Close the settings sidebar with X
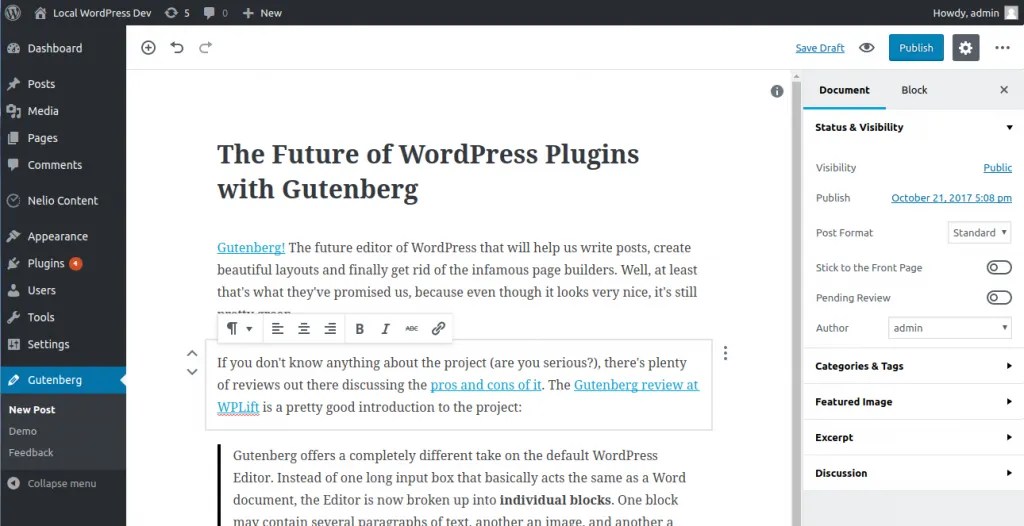 (1004, 90)
